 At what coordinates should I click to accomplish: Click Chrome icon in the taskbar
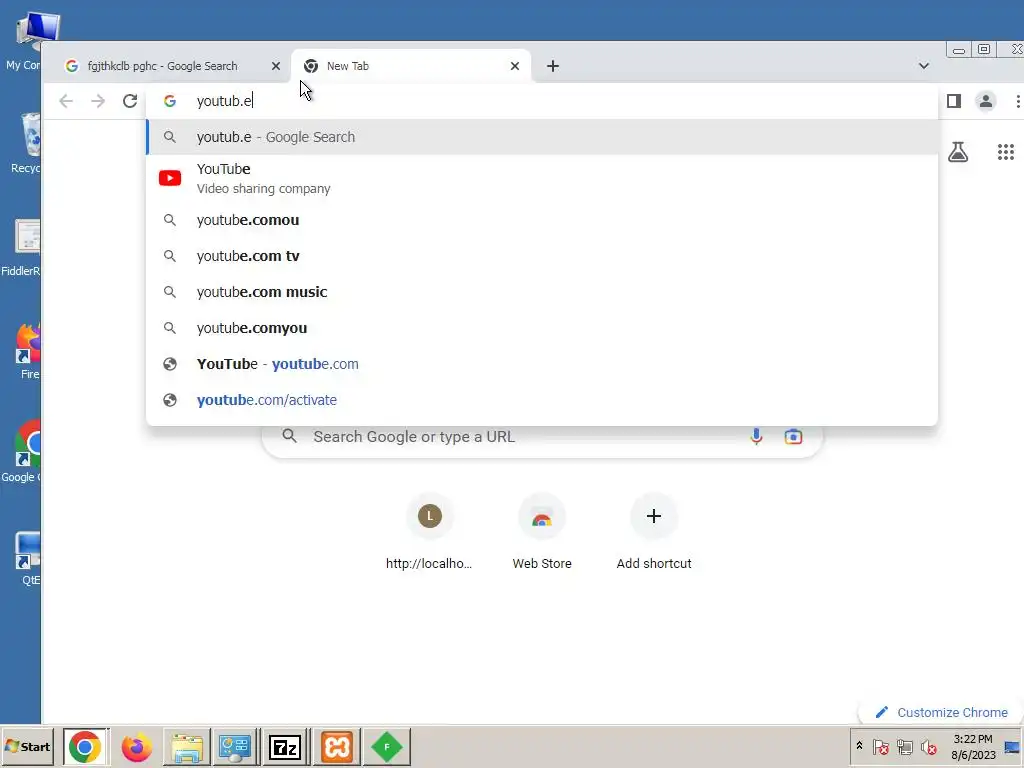(85, 746)
